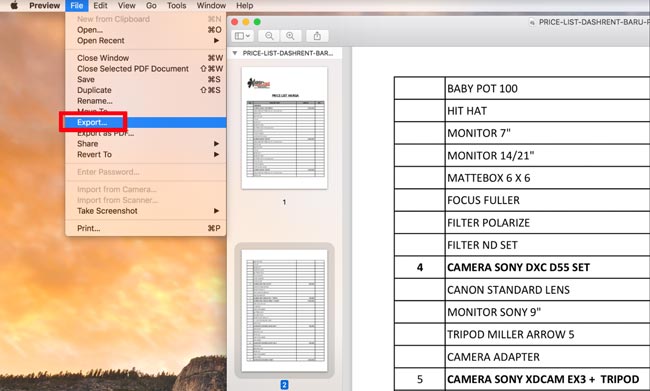The image size is (650, 391).
Task: Select page 2 thumbnail in sidebar
Action: click(284, 311)
